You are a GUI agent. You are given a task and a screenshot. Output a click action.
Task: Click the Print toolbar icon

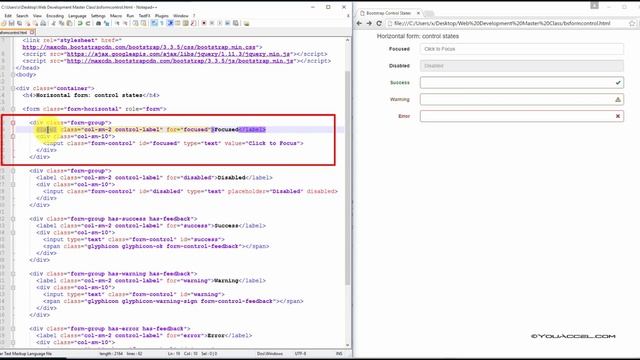[x=43, y=23]
